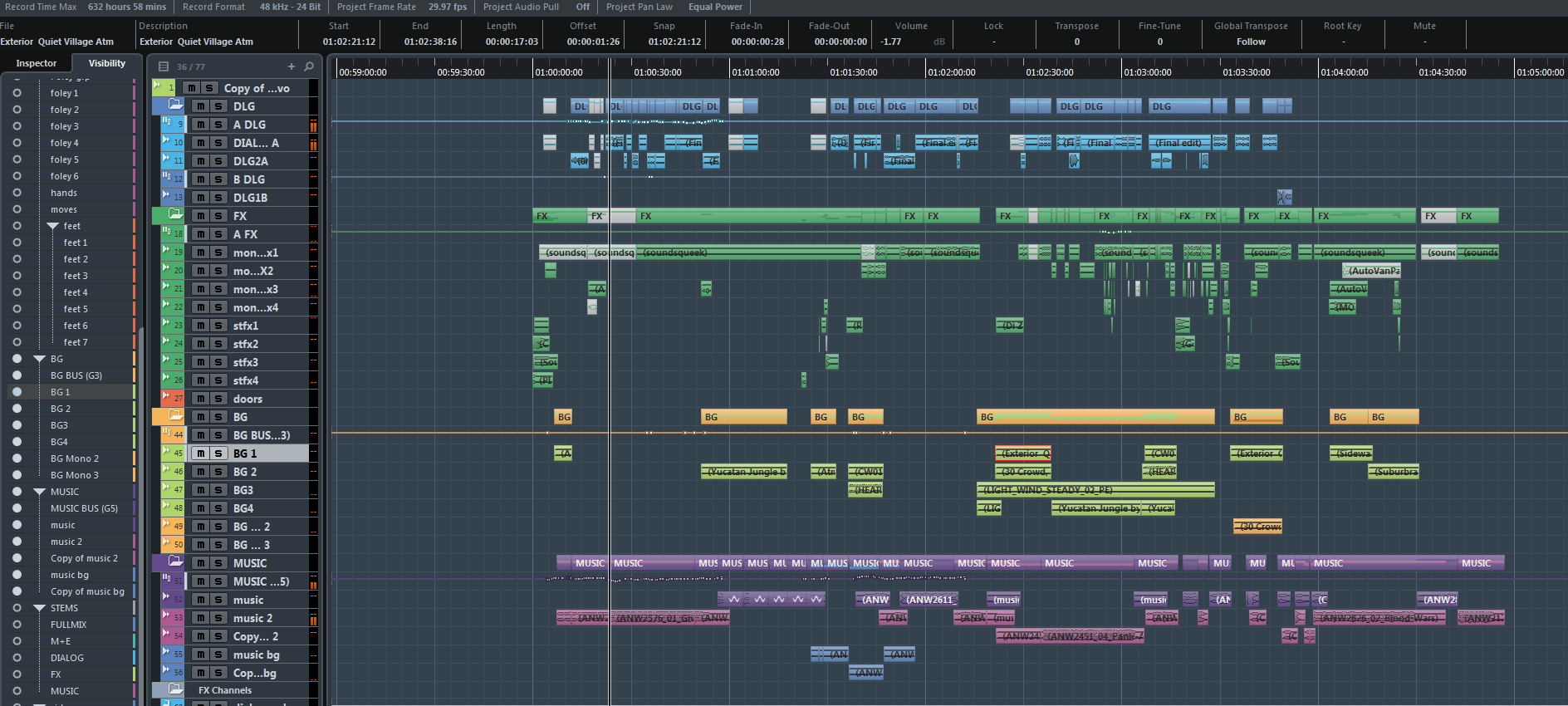Screen dimensions: 1568x706
Task: Collapse the STEMS folder tree
Action: [x=39, y=608]
